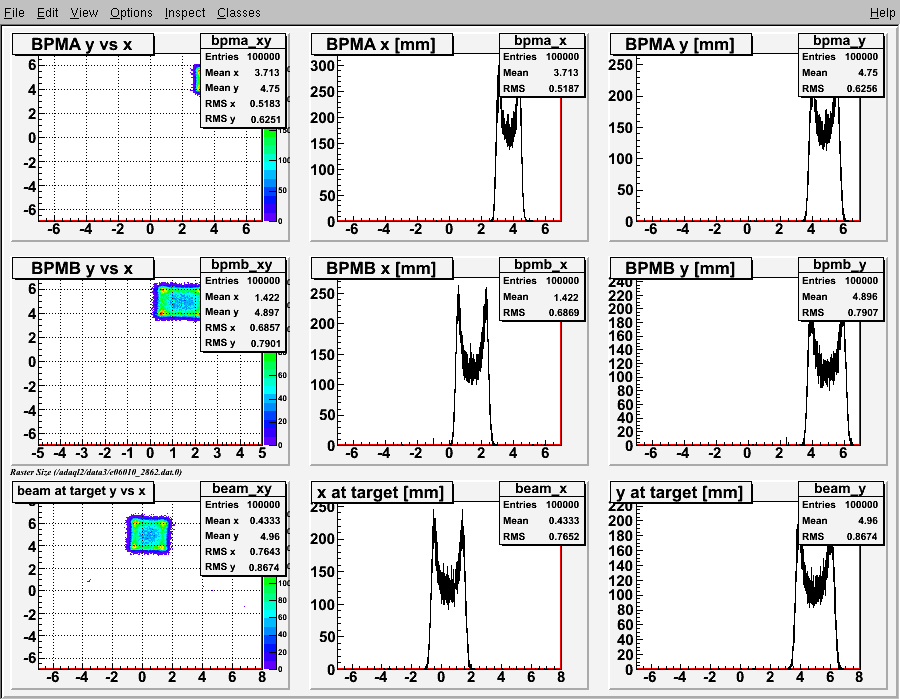
Task: Click 'RMS 0.6256' in bpma_y stats
Action: click(x=840, y=88)
